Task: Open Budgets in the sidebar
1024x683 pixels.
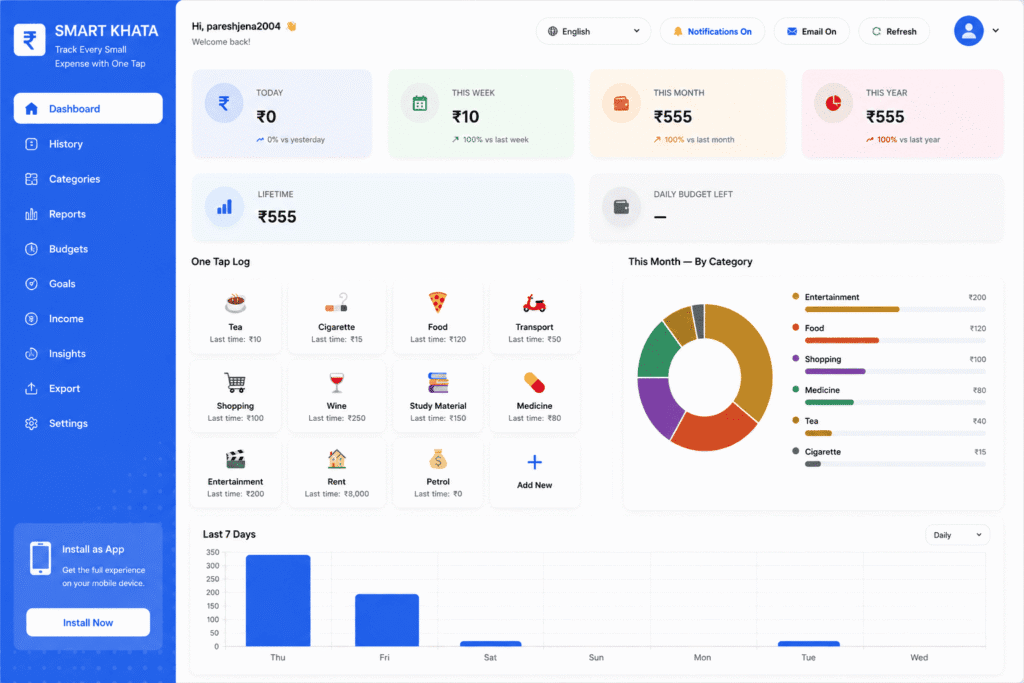Action: [88, 249]
